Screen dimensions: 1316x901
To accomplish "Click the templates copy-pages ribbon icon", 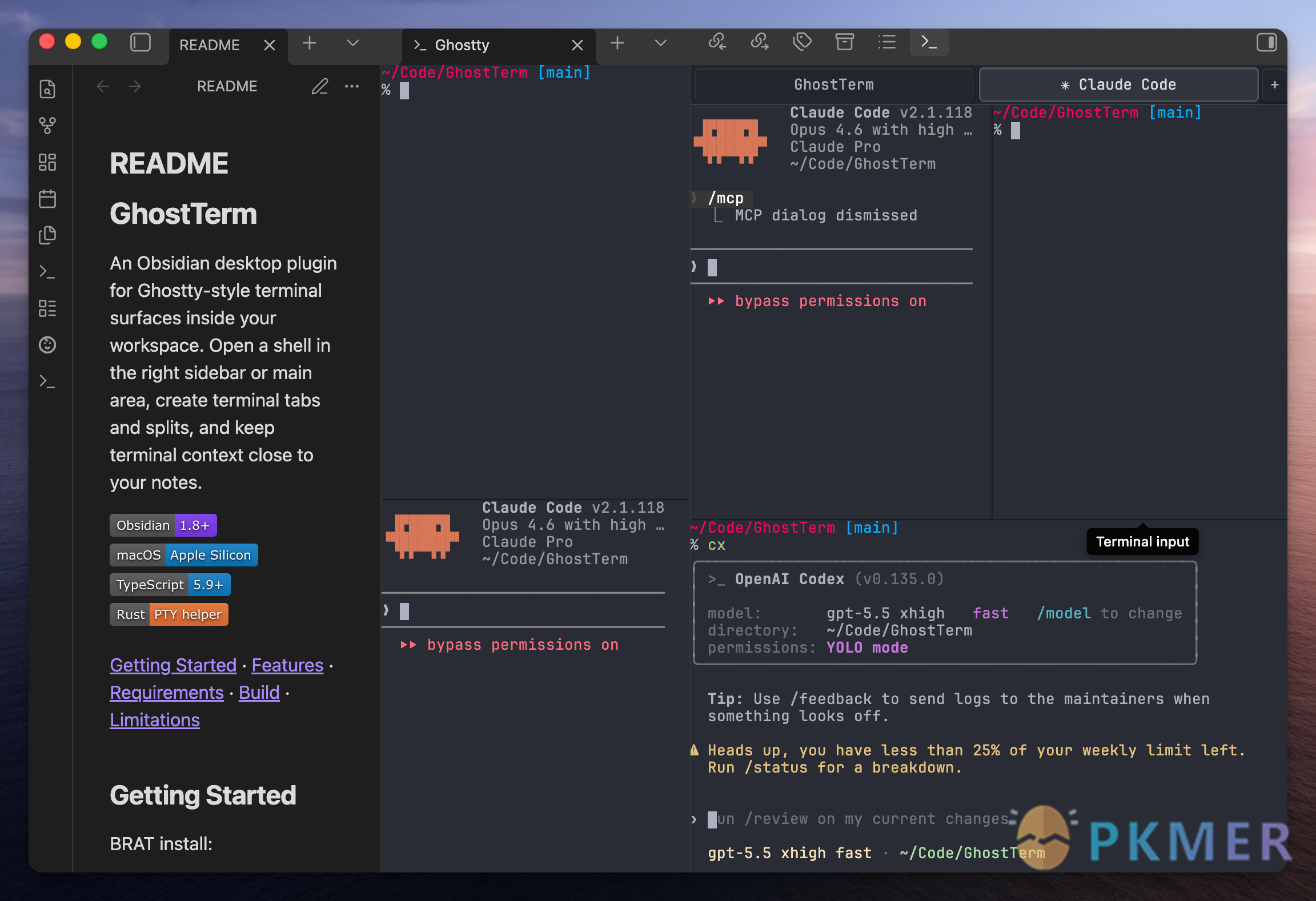I will point(47,235).
